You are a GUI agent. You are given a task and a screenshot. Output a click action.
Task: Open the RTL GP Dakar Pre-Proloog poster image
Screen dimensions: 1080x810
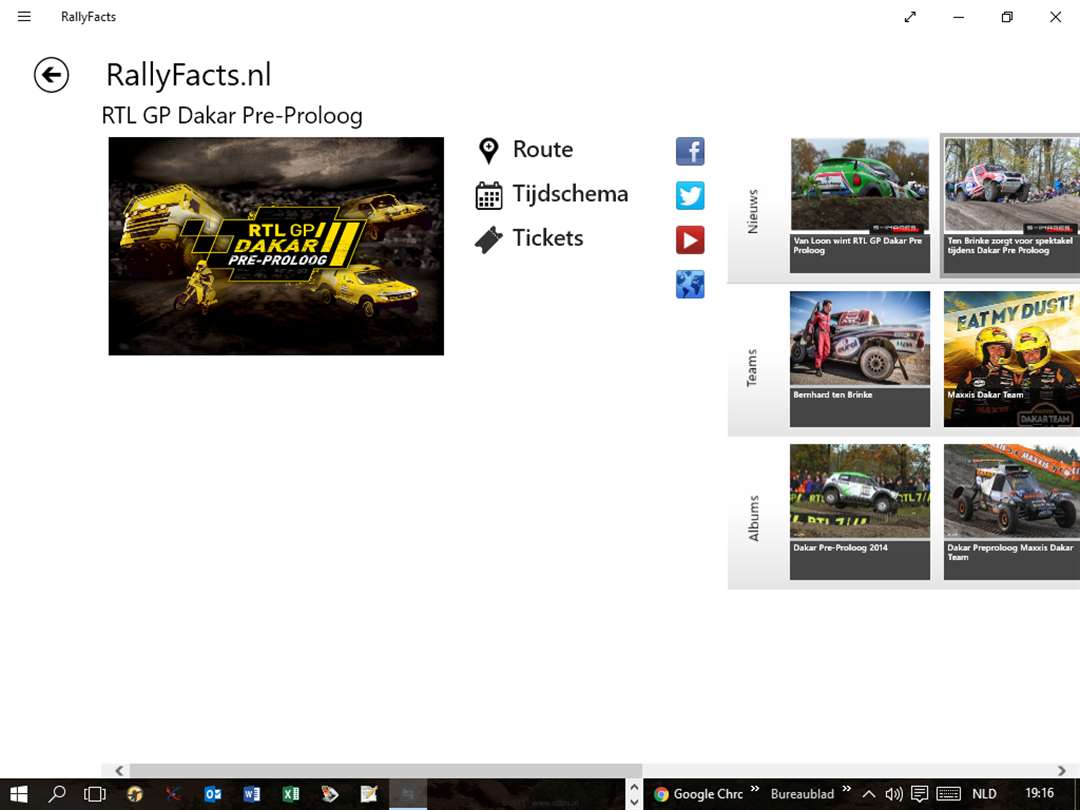[x=276, y=246]
